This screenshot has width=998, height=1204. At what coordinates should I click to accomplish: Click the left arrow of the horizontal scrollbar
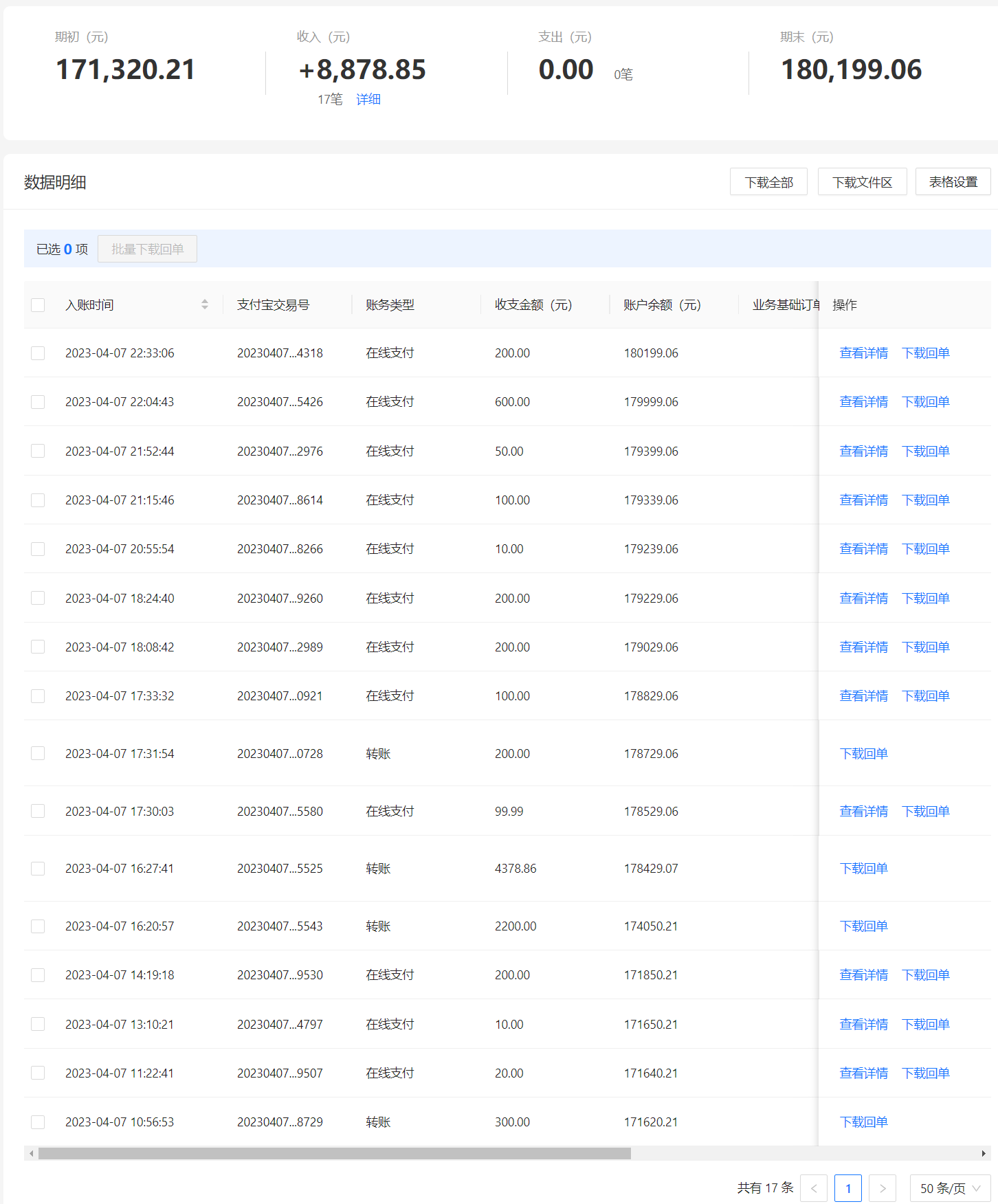31,1153
